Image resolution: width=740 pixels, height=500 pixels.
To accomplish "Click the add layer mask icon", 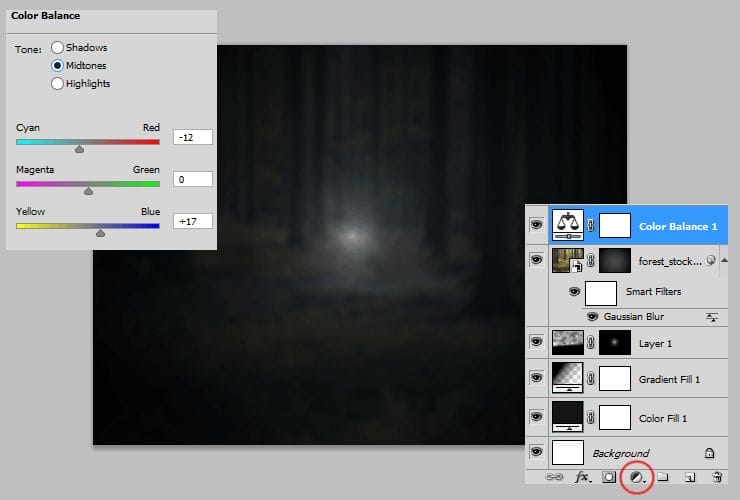I will (x=607, y=478).
